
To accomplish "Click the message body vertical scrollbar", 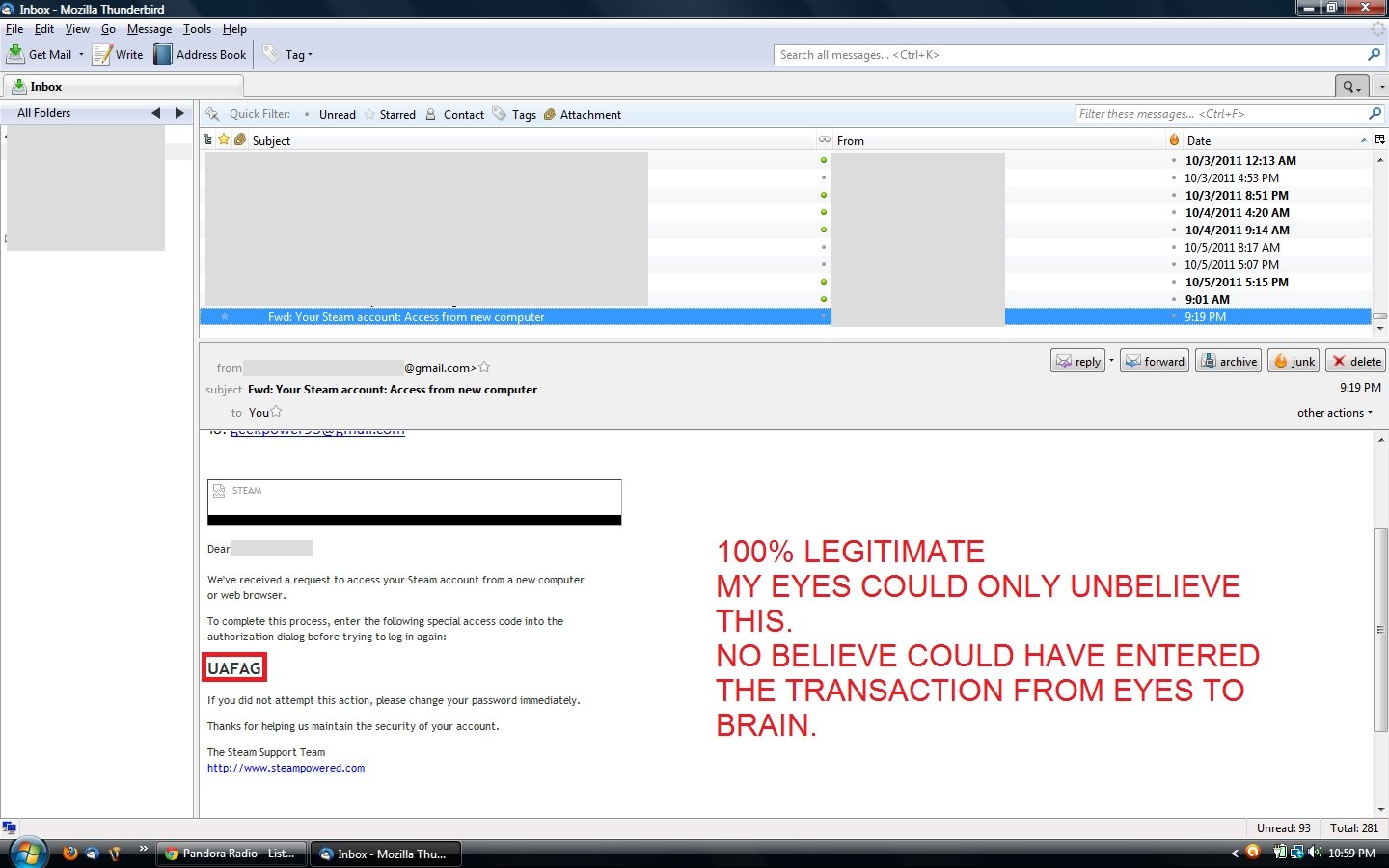I will [x=1381, y=629].
